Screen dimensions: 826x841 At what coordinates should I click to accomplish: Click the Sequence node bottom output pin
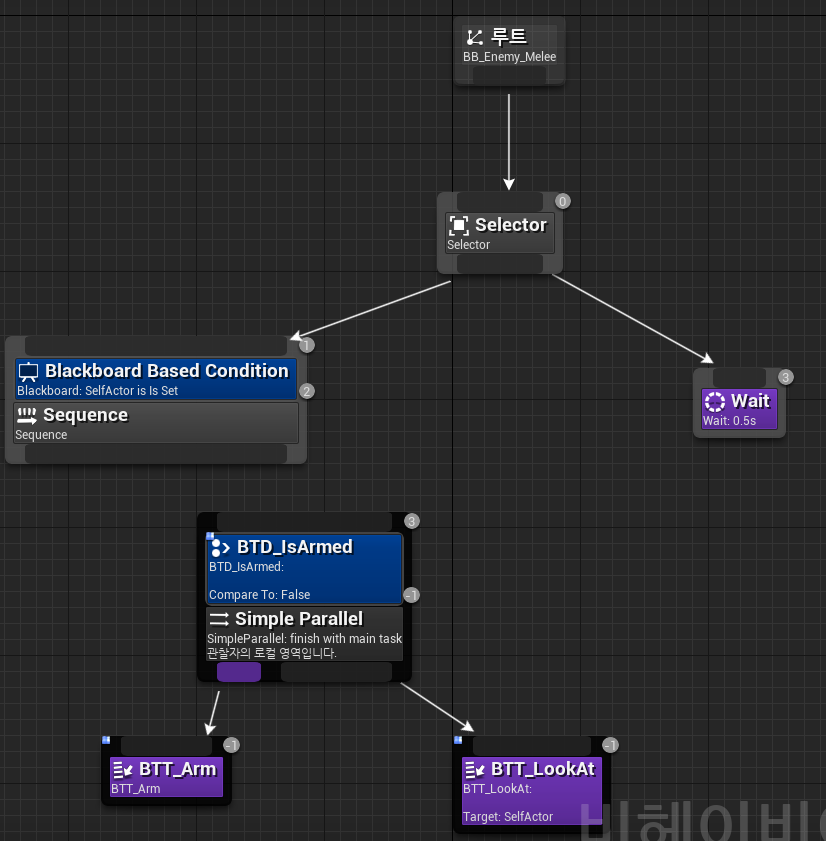tap(156, 454)
